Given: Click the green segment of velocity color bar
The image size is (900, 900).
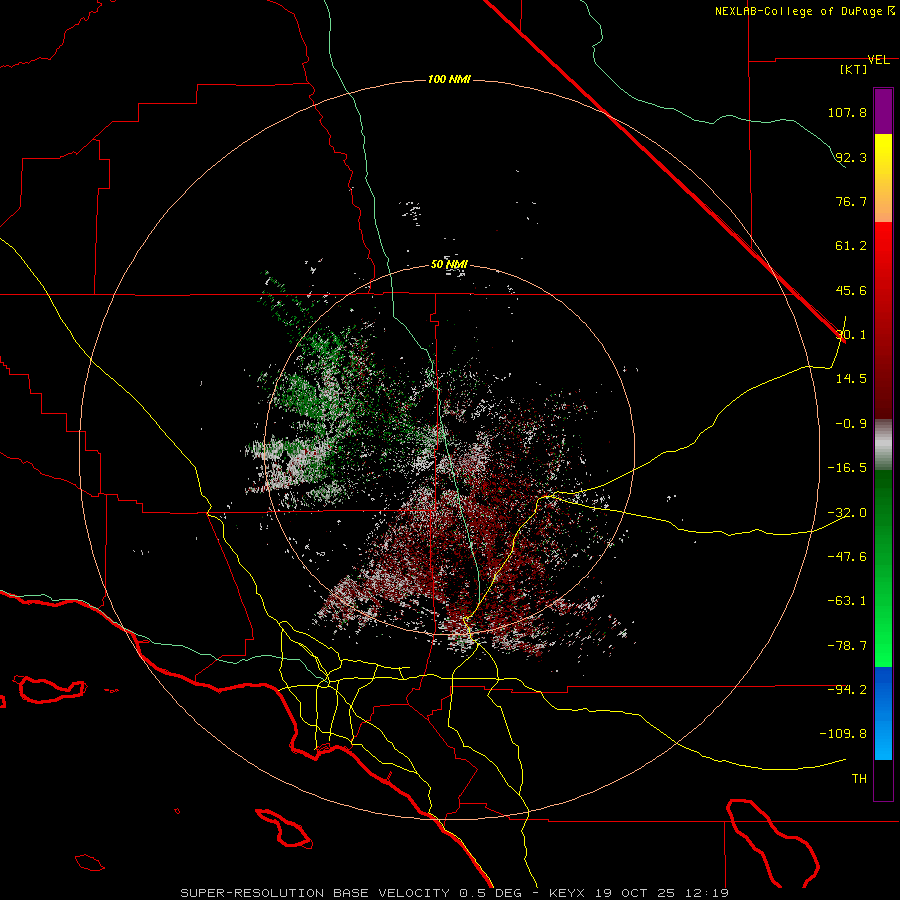Looking at the screenshot, I should tap(883, 568).
